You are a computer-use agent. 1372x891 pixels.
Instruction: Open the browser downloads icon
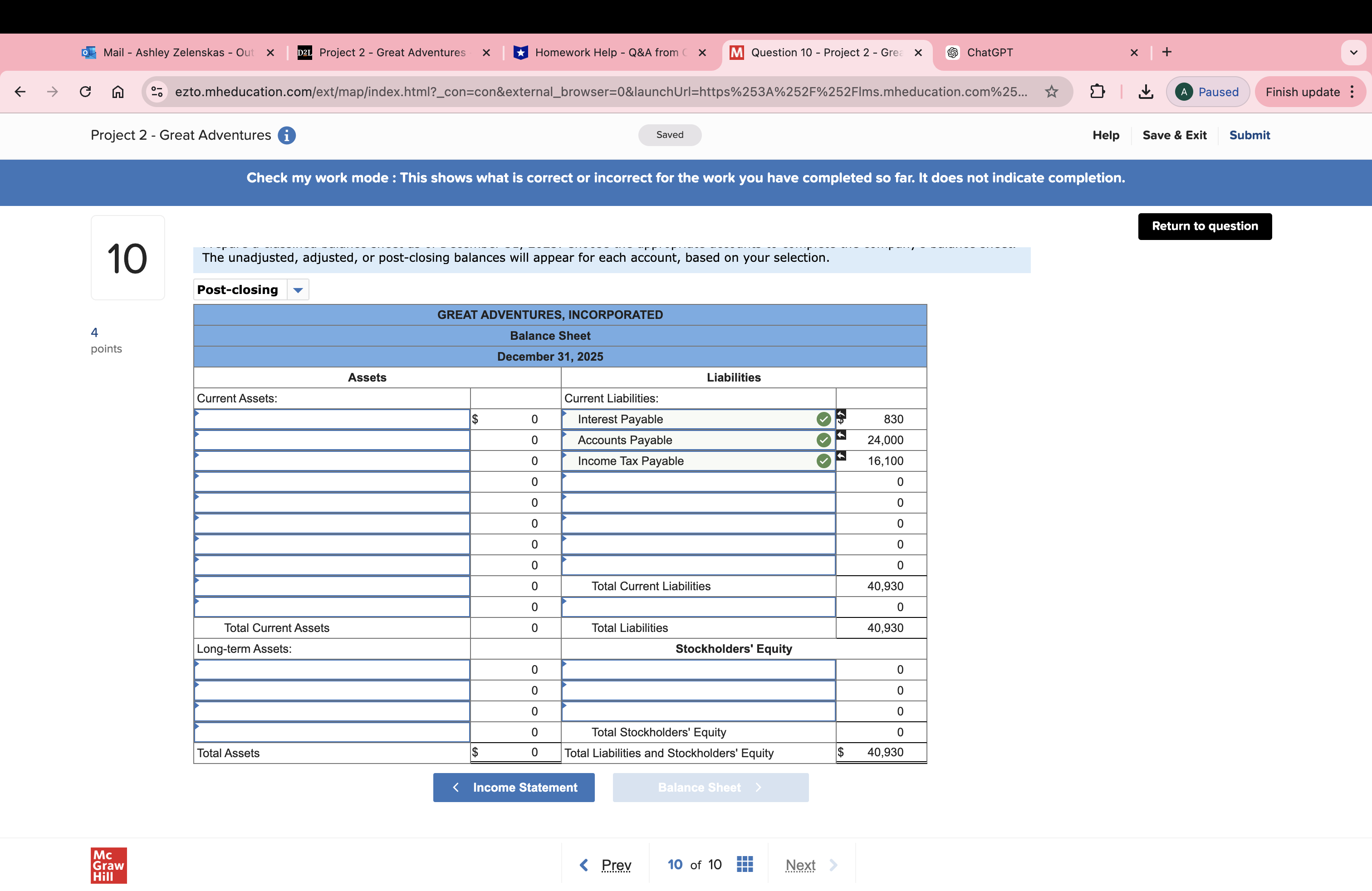1146,92
